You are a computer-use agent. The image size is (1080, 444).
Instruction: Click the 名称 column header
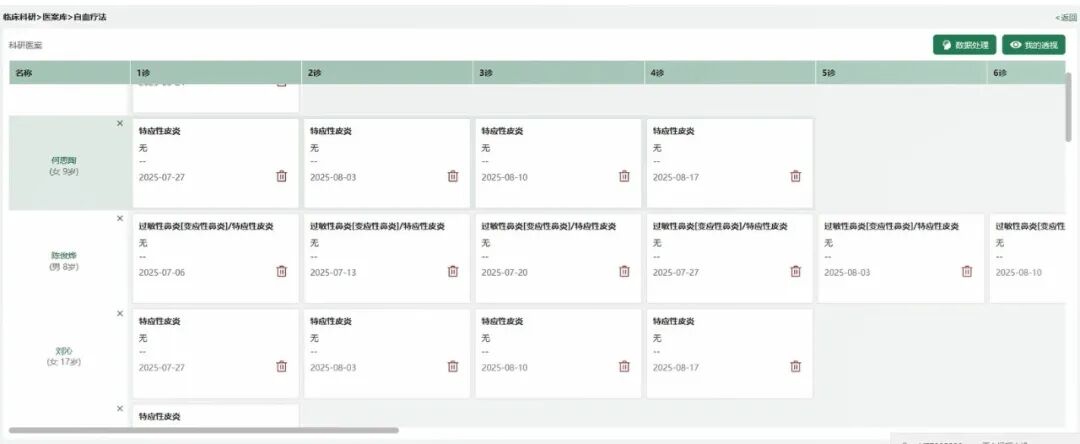[x=70, y=72]
